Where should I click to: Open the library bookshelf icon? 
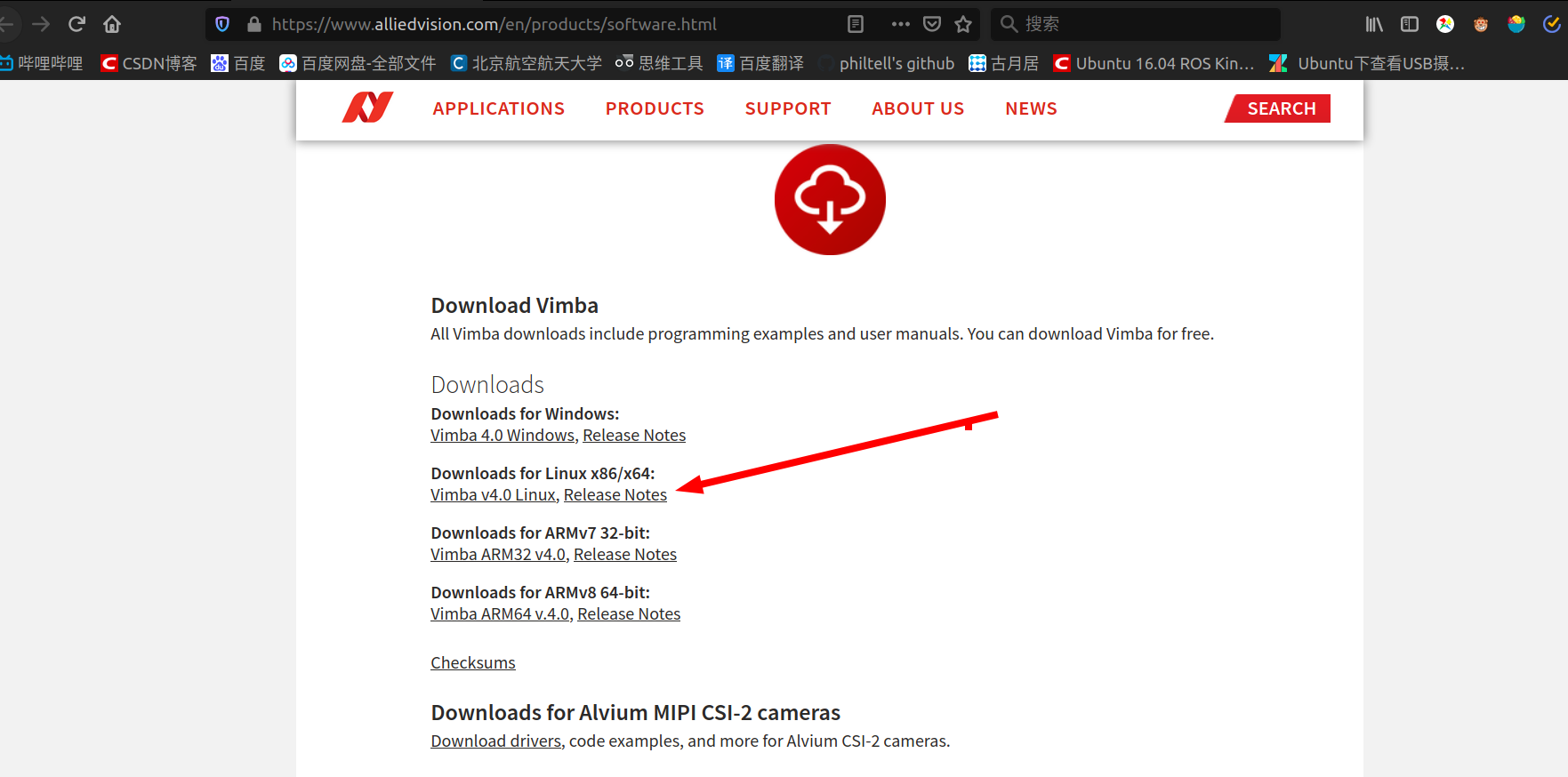1374,24
